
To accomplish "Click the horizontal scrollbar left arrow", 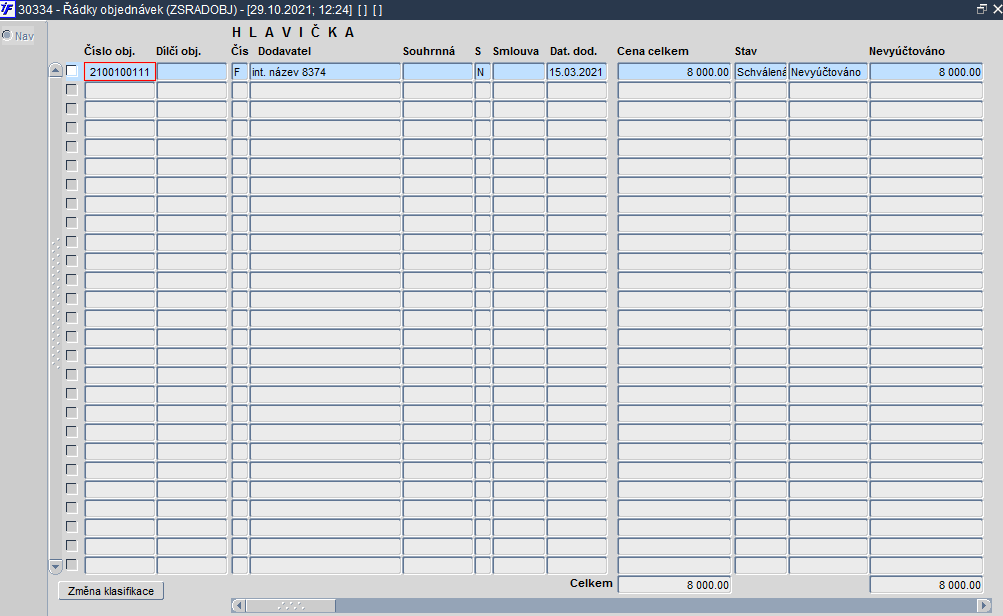I will pos(238,605).
